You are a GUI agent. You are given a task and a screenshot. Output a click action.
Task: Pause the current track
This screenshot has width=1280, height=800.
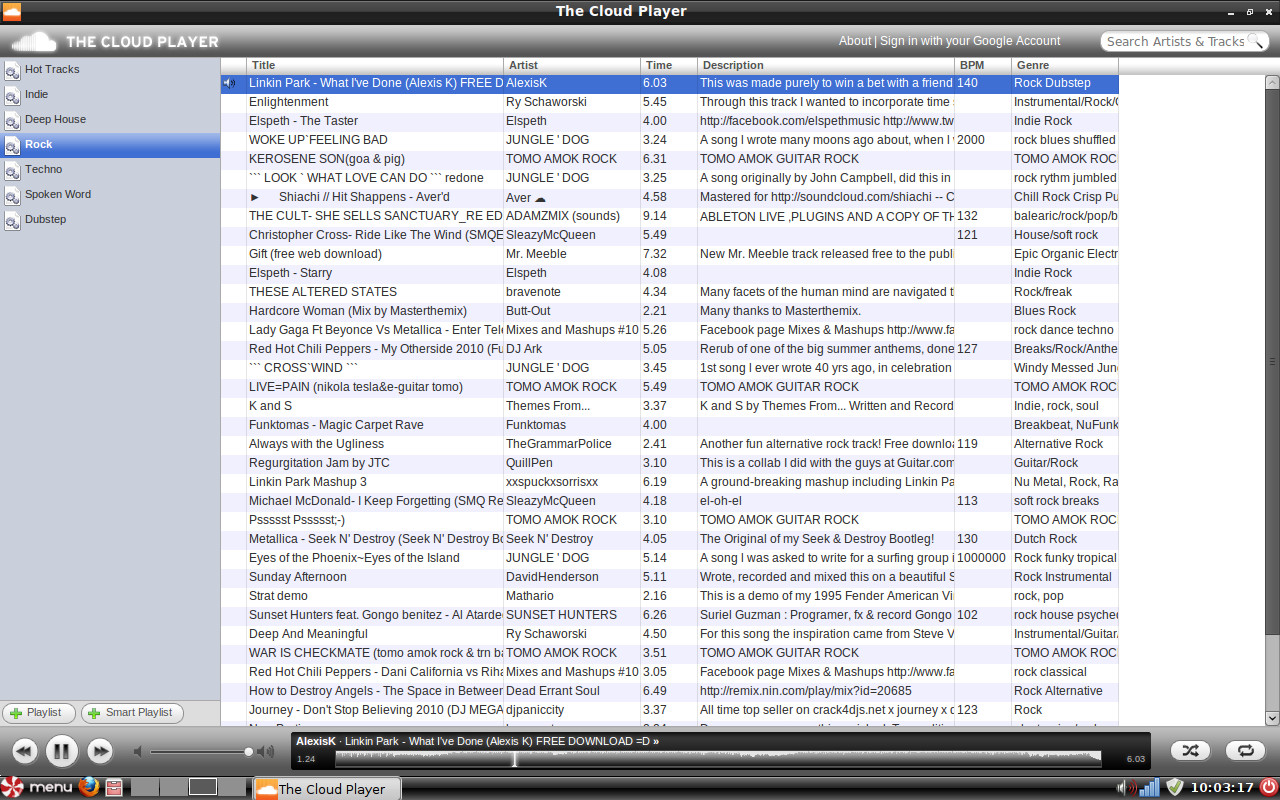pos(61,751)
